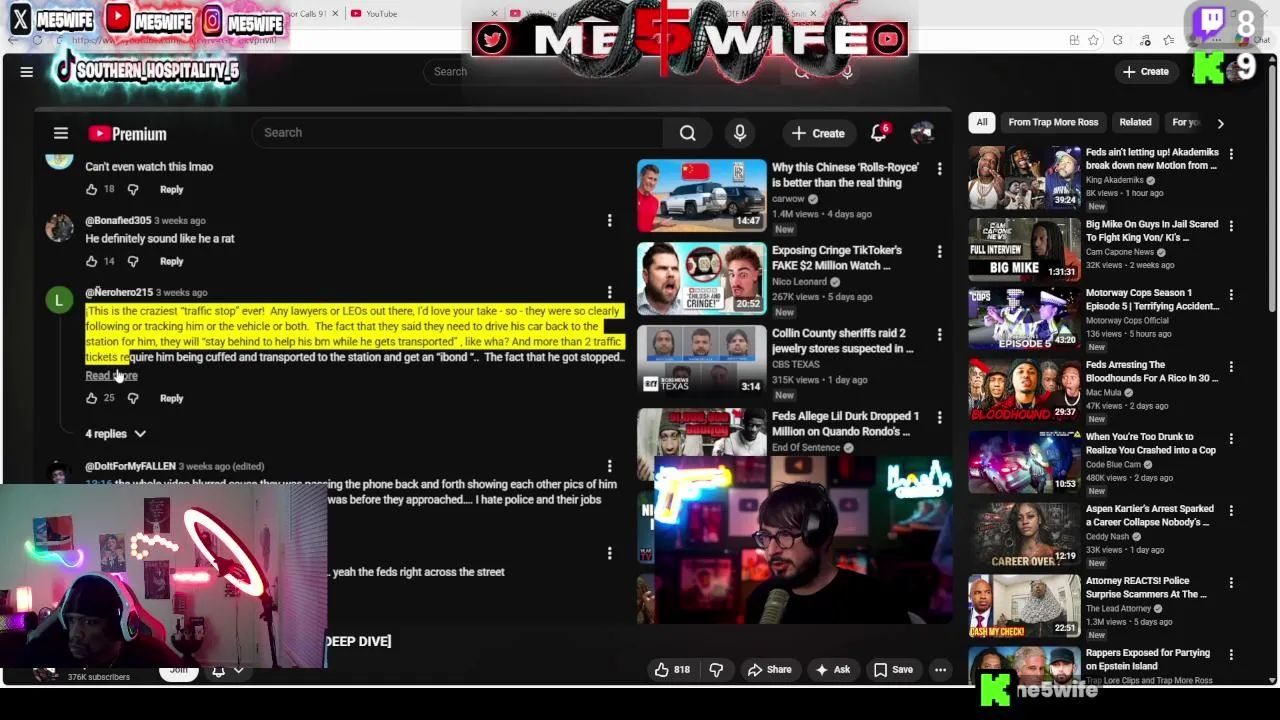
Task: Dislike Nerohero215's comment
Action: click(133, 398)
